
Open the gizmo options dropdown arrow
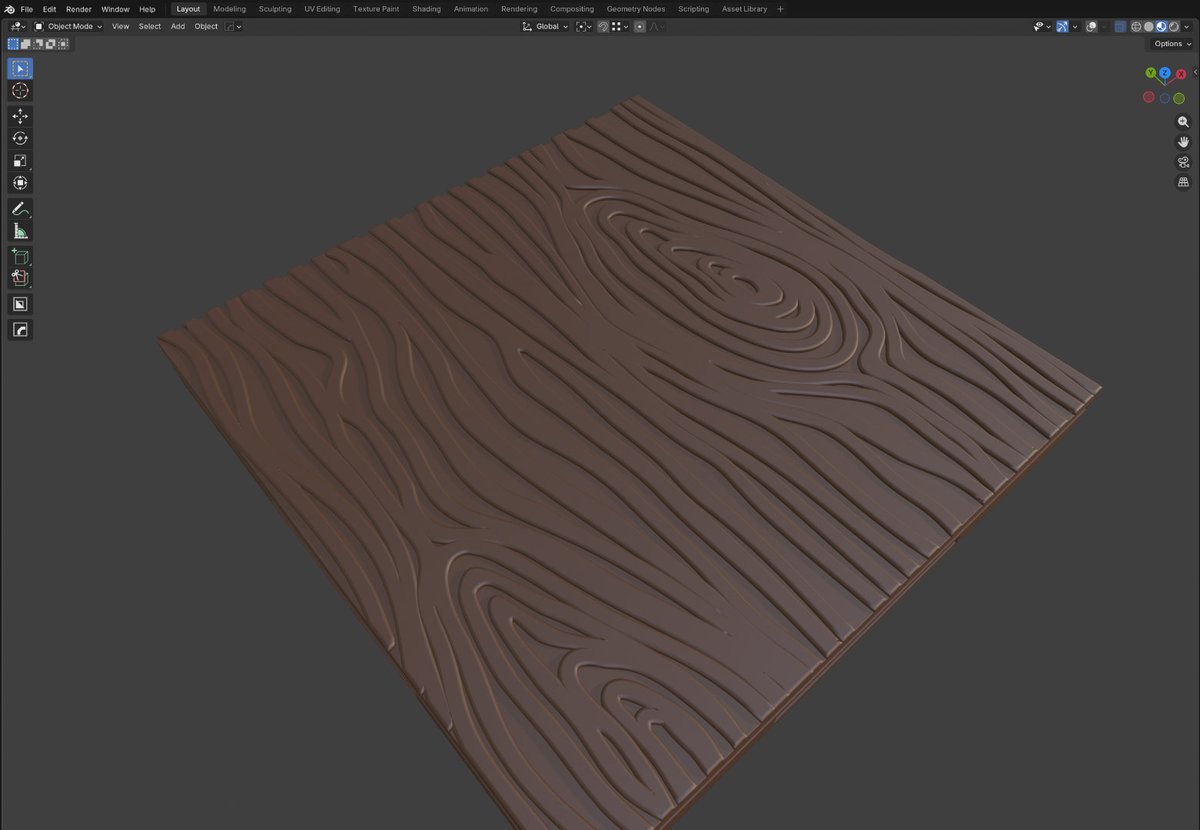click(x=1075, y=26)
